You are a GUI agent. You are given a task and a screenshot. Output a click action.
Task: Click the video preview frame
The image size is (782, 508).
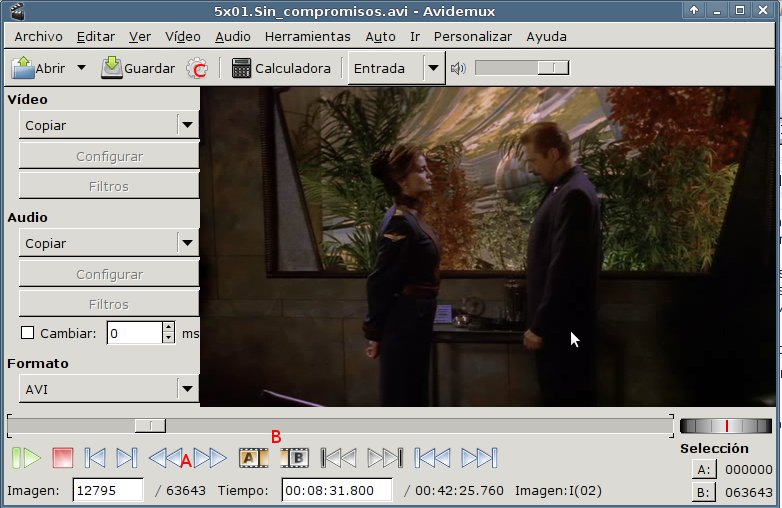tap(488, 247)
